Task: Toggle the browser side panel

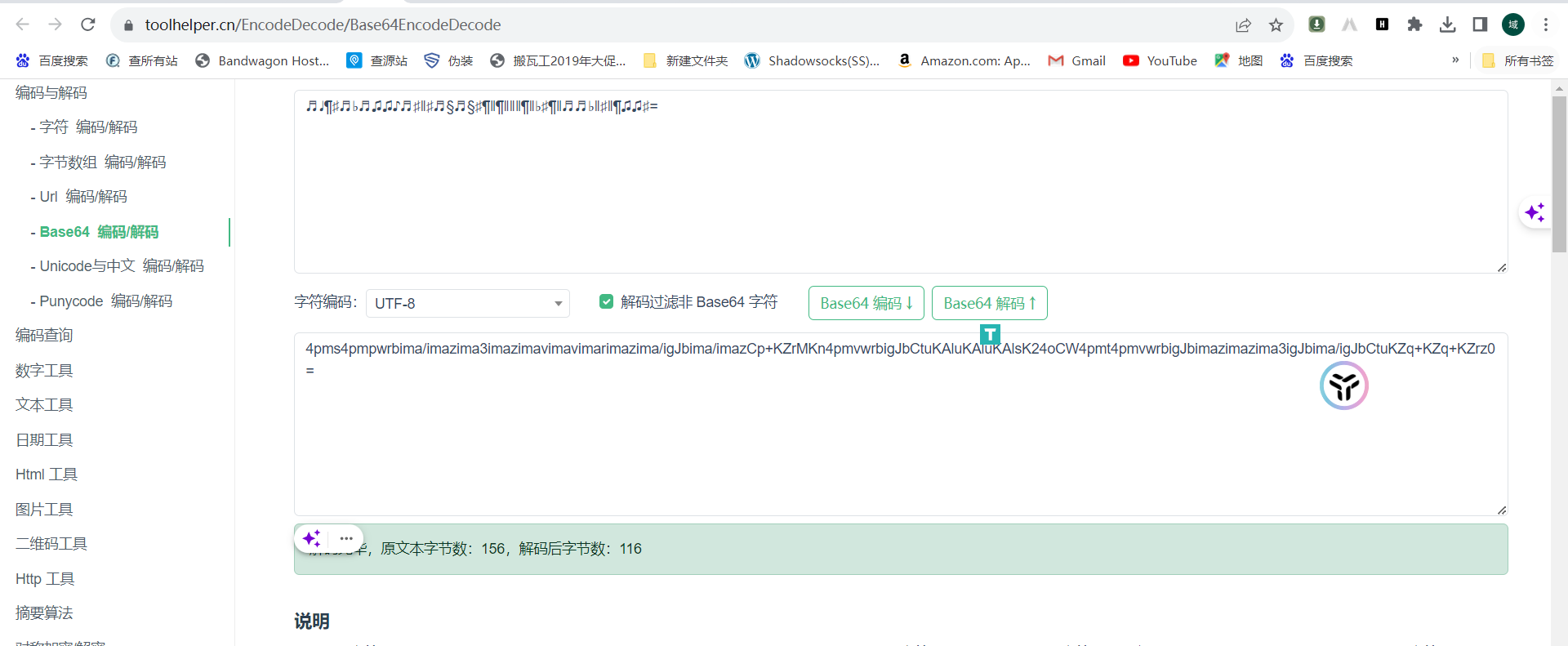Action: pos(1480,25)
